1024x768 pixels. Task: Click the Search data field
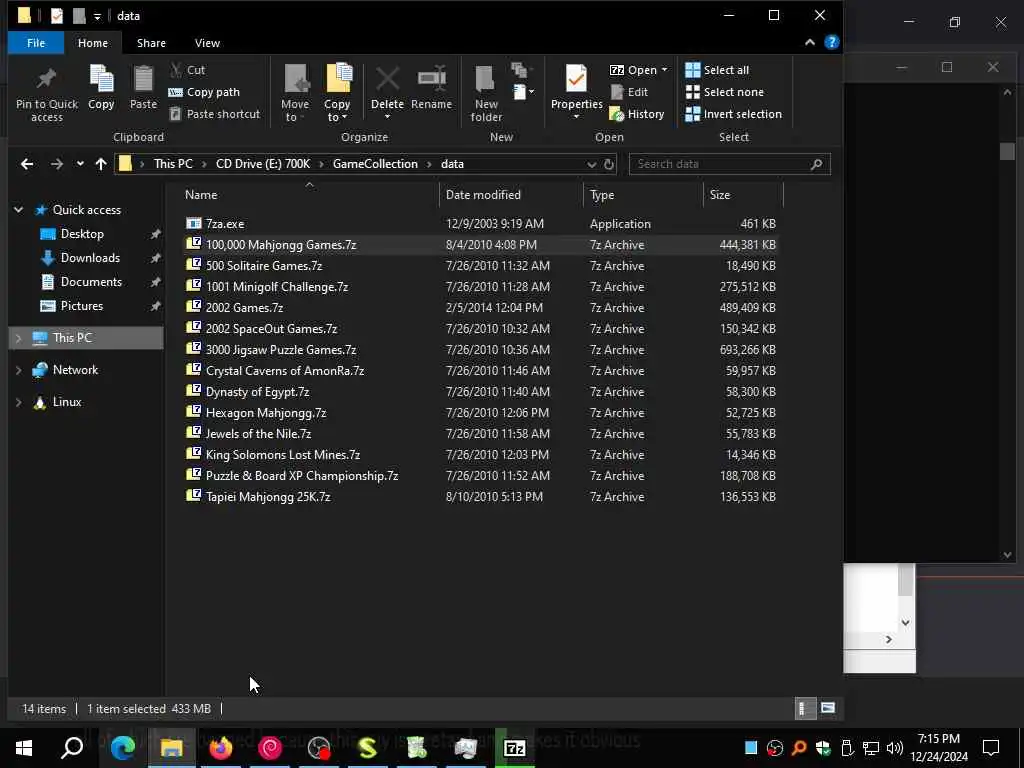(x=729, y=164)
